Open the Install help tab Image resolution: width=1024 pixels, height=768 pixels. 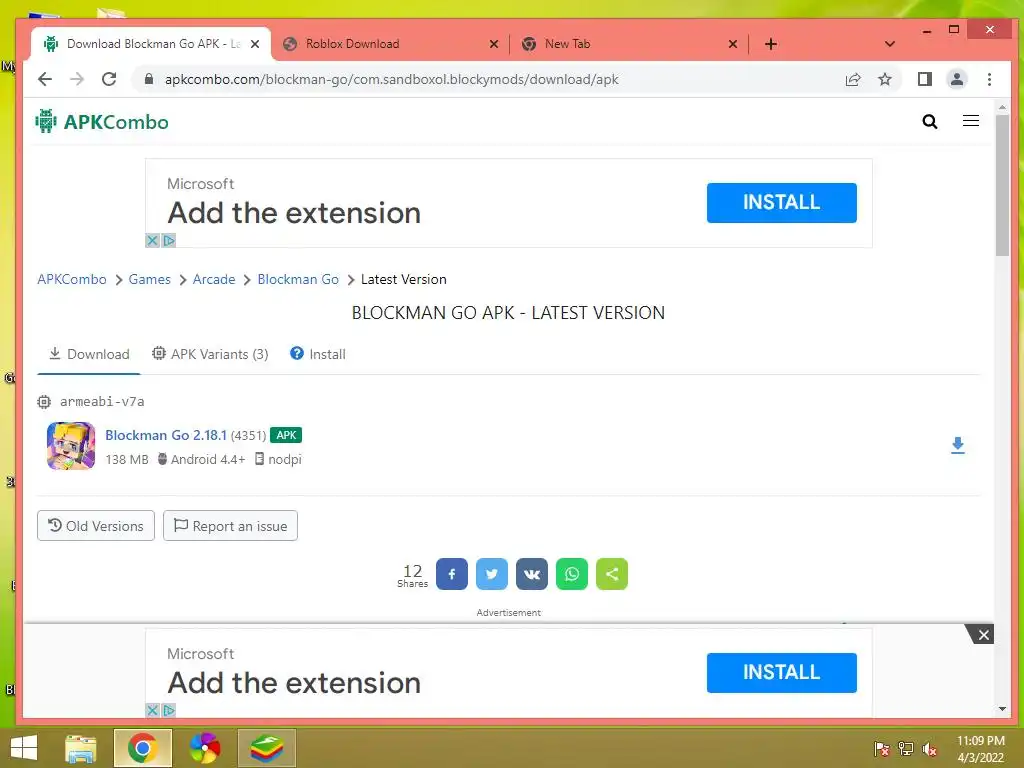tap(318, 354)
